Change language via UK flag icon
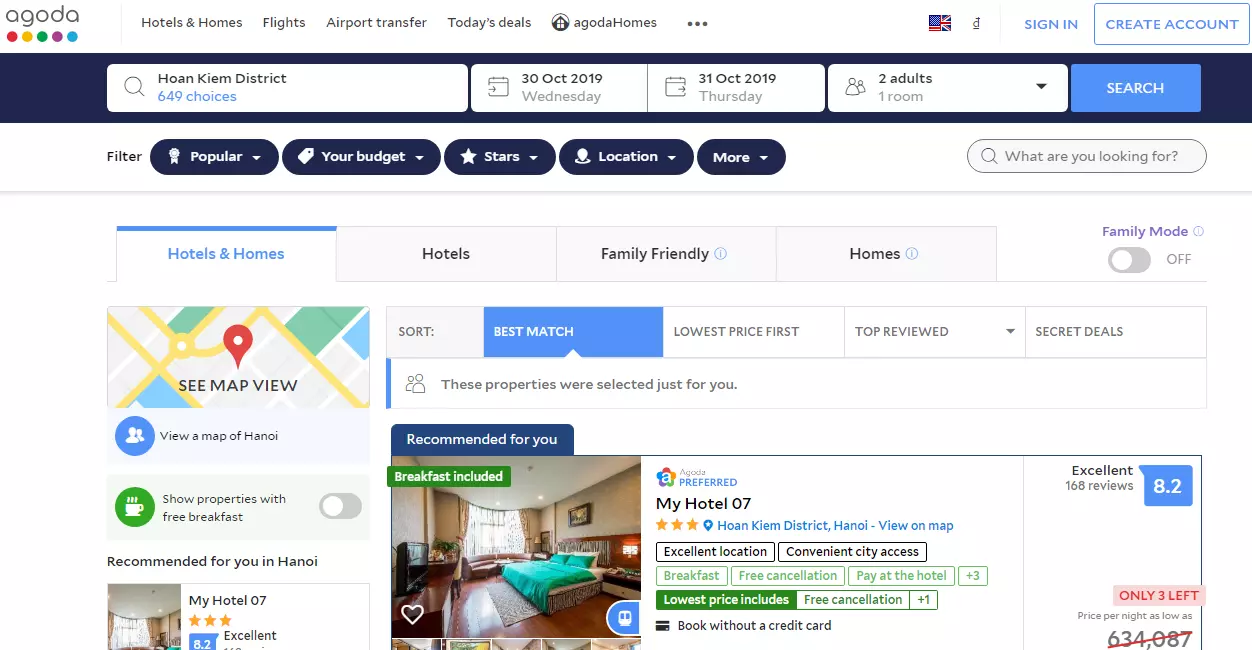 [940, 23]
